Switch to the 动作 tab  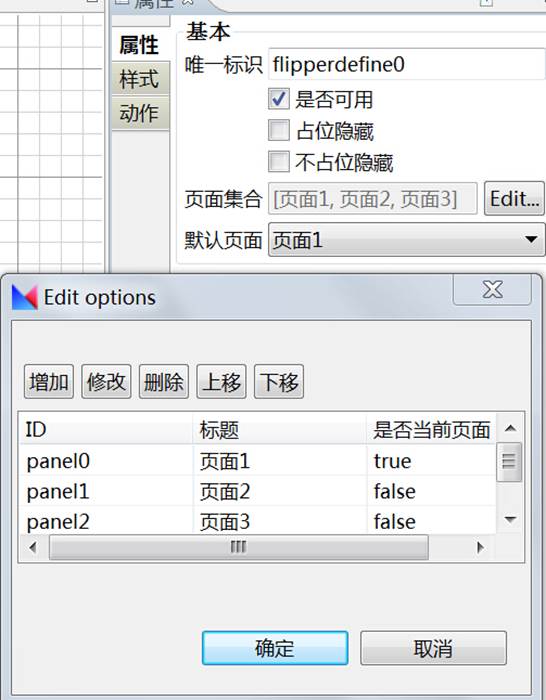click(x=140, y=113)
